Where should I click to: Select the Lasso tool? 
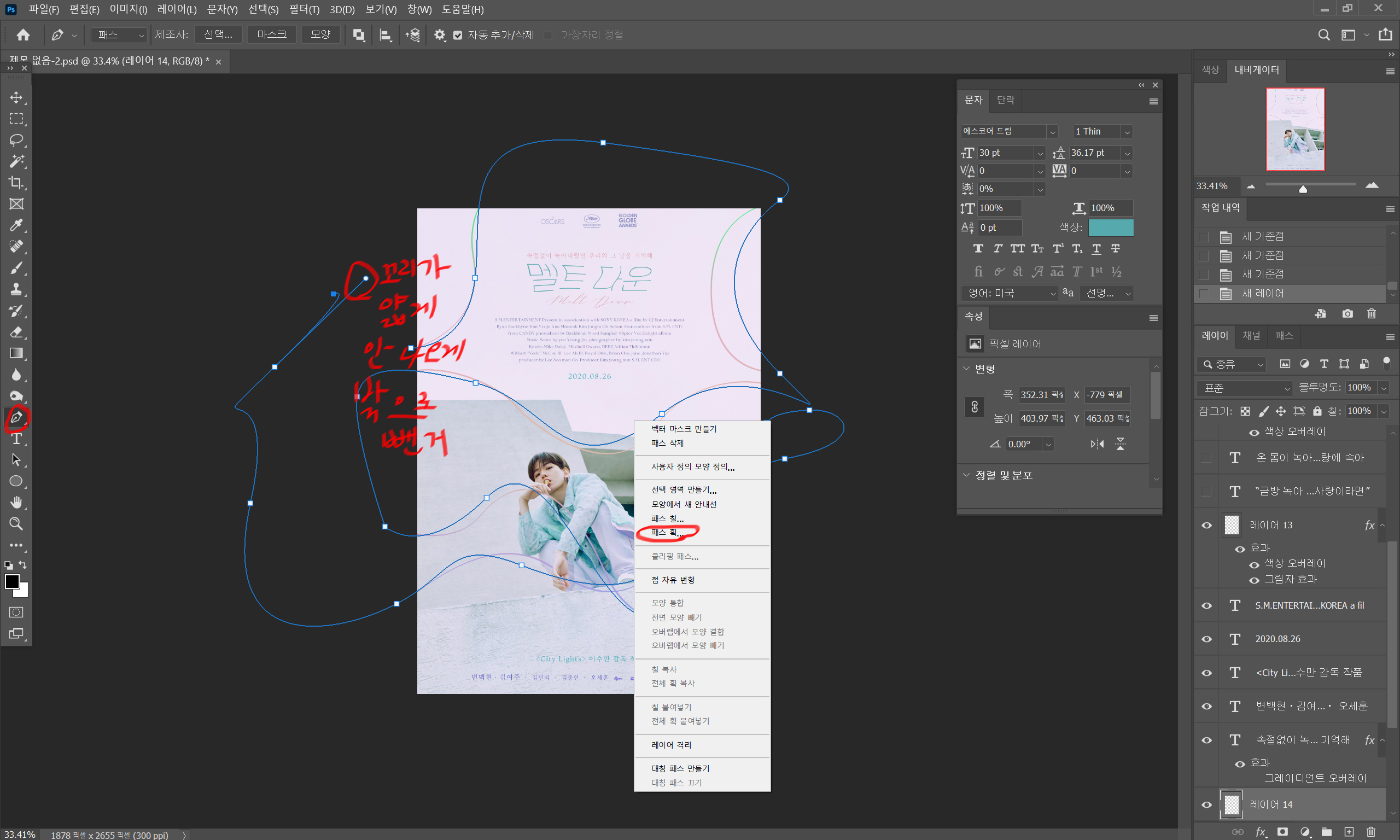[x=16, y=140]
